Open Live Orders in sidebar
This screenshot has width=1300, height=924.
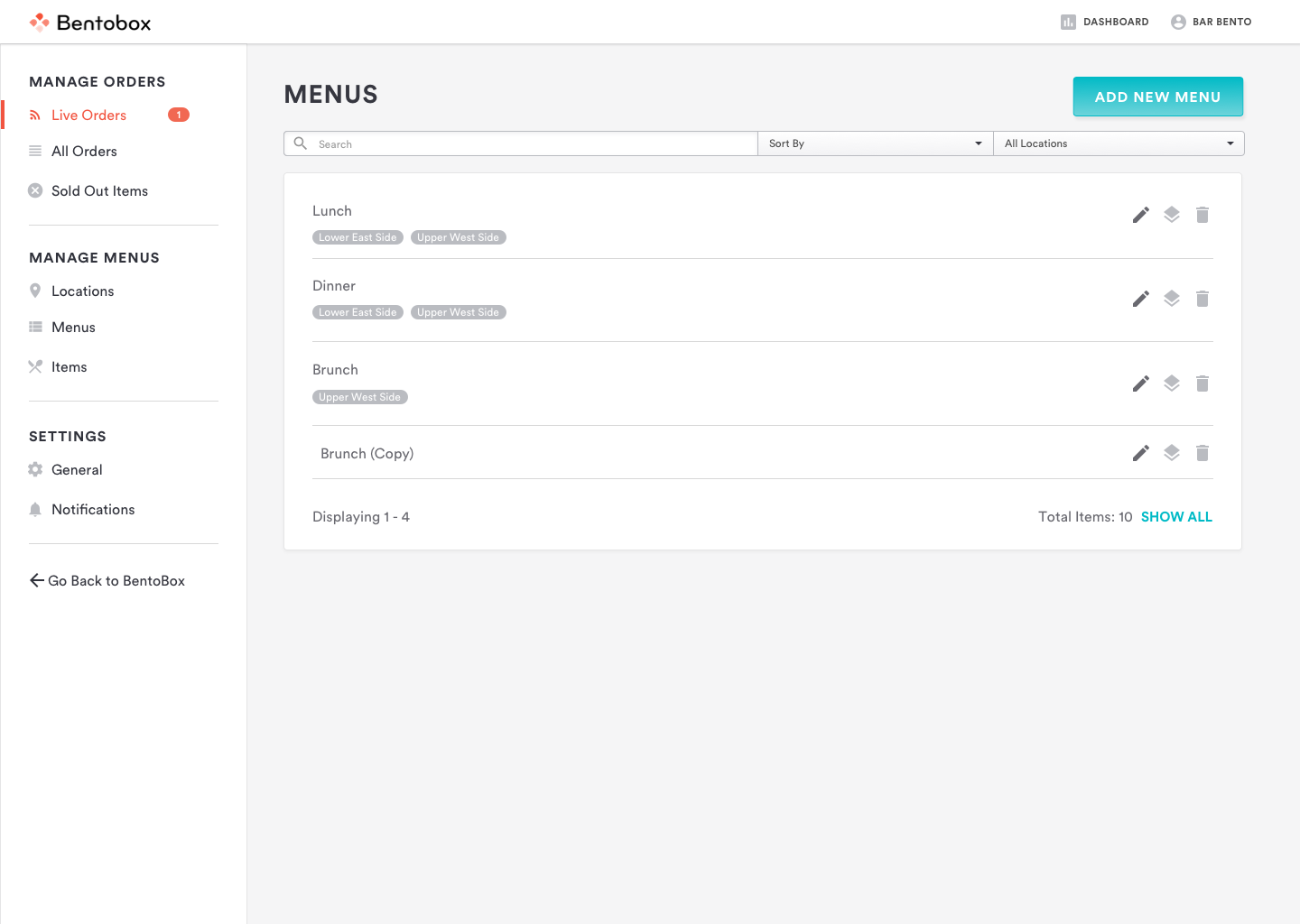point(88,115)
